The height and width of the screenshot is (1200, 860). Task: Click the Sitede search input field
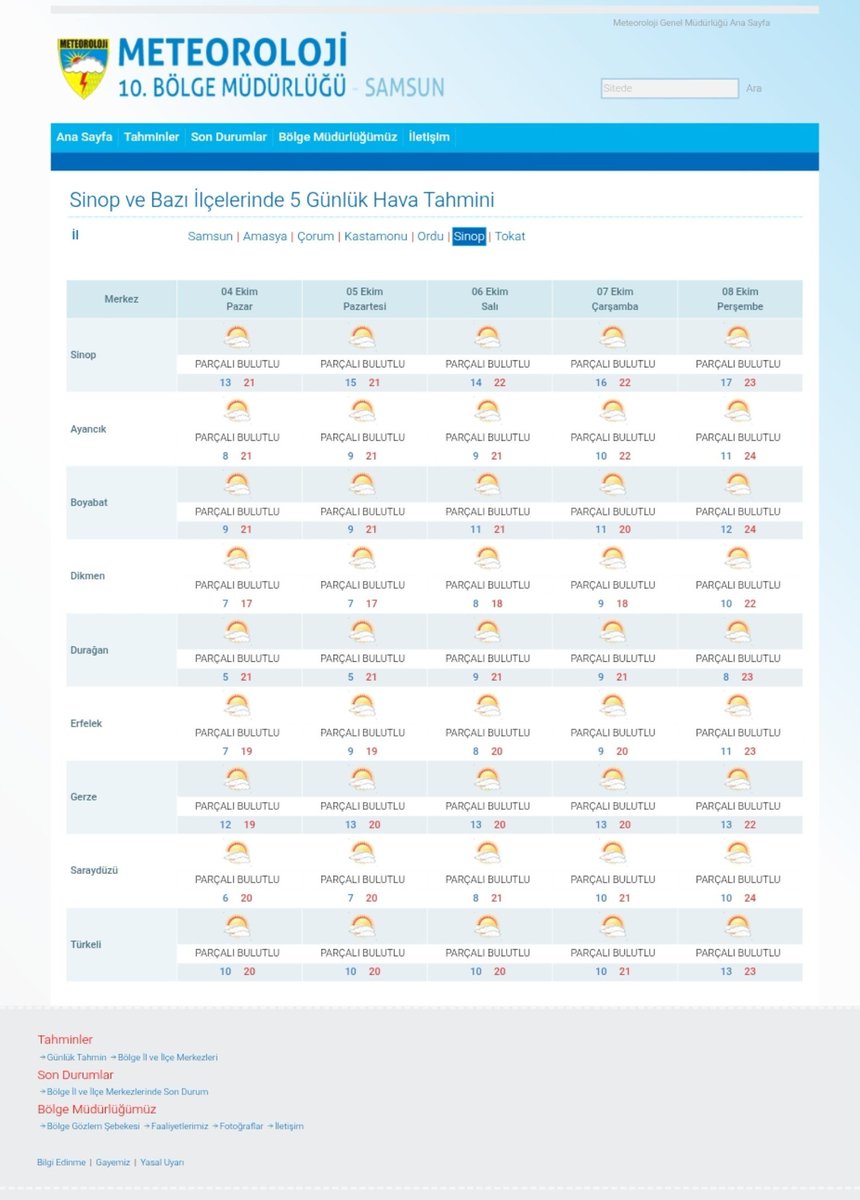[x=670, y=88]
